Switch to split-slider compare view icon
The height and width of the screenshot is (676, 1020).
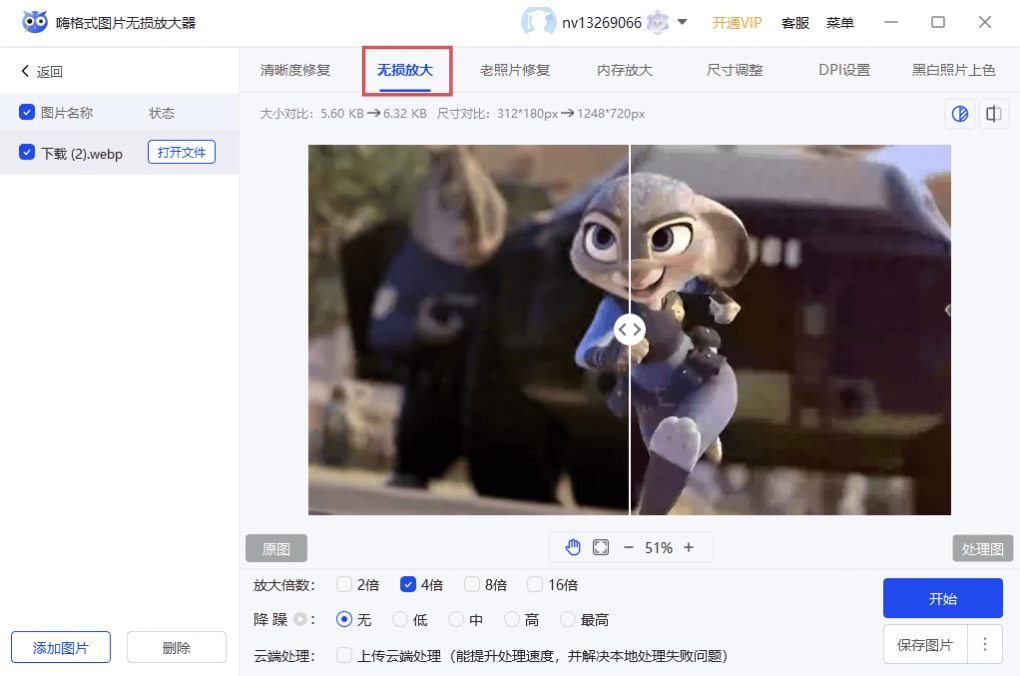click(960, 114)
